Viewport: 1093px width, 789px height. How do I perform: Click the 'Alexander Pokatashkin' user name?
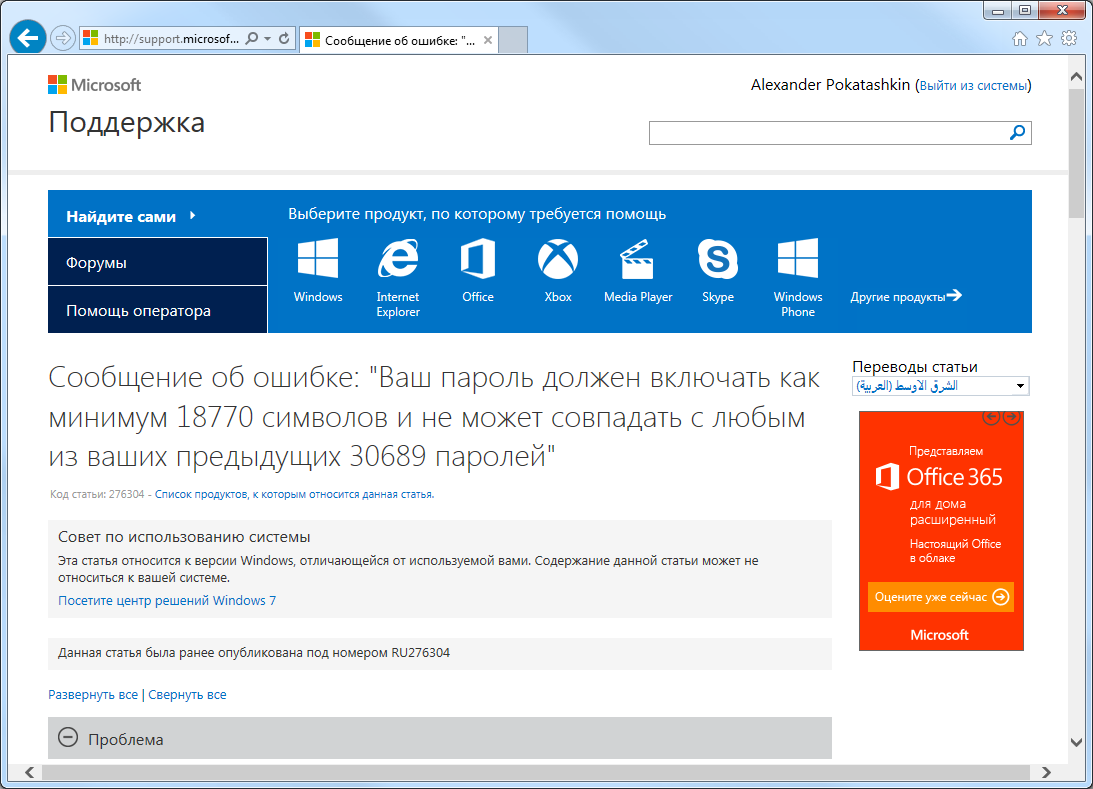[x=830, y=85]
